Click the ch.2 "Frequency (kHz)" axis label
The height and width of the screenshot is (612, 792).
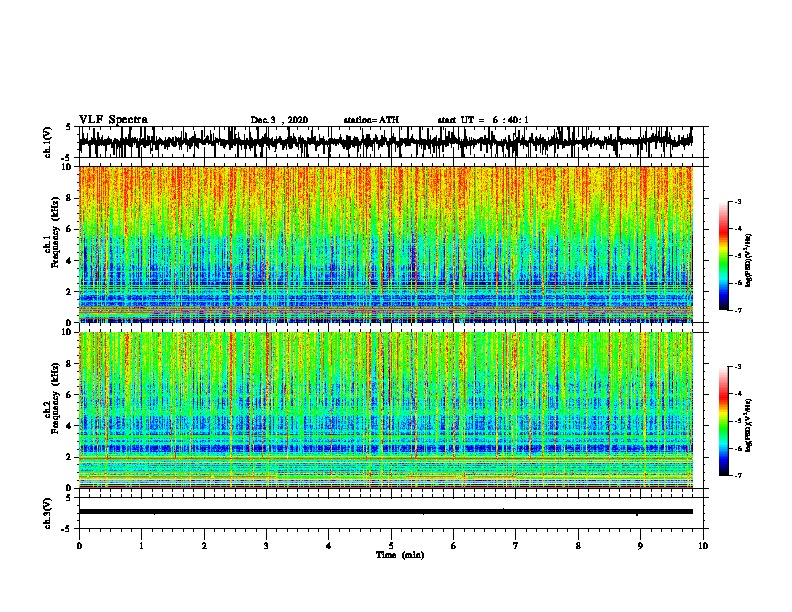click(55, 398)
